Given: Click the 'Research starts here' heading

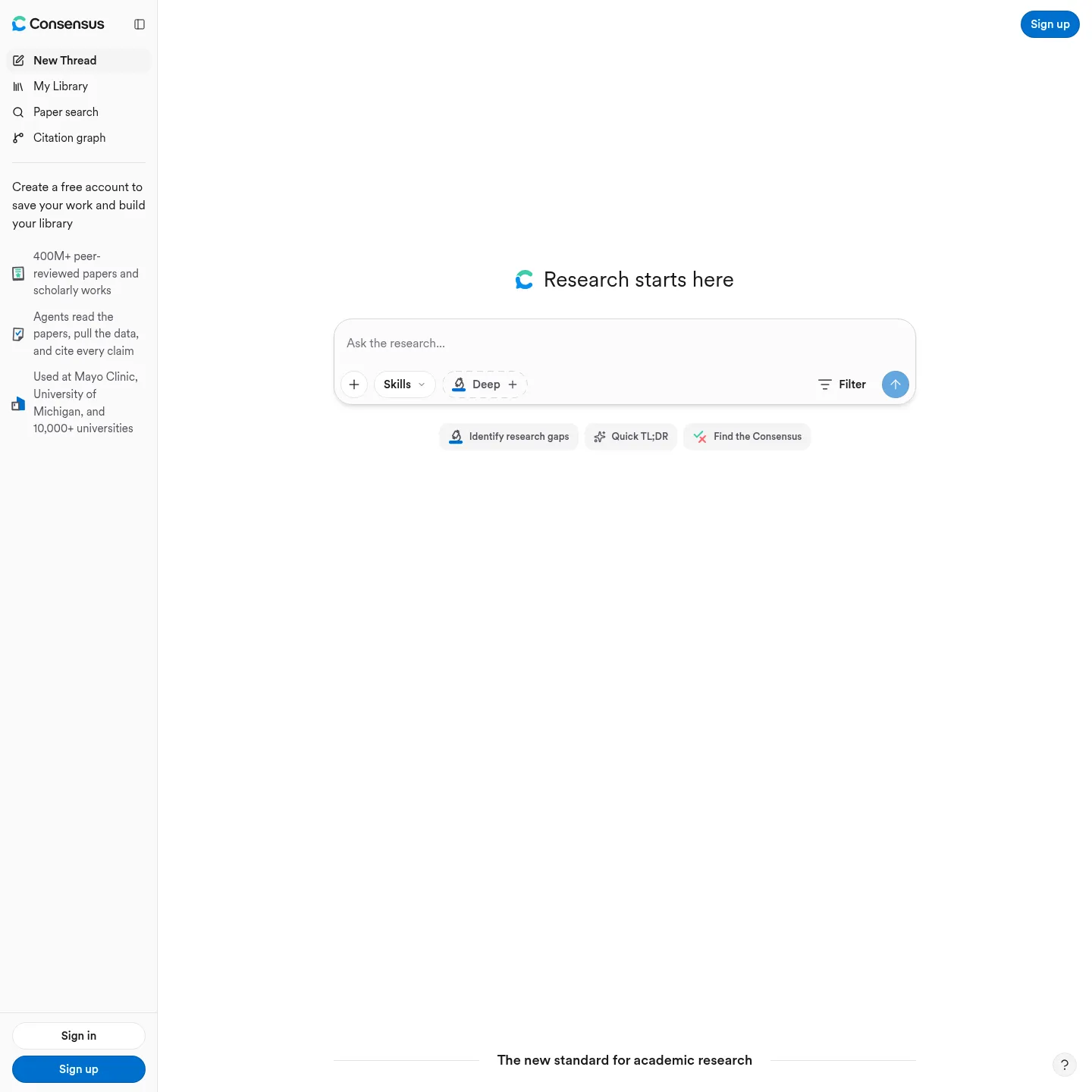Looking at the screenshot, I should 639,280.
